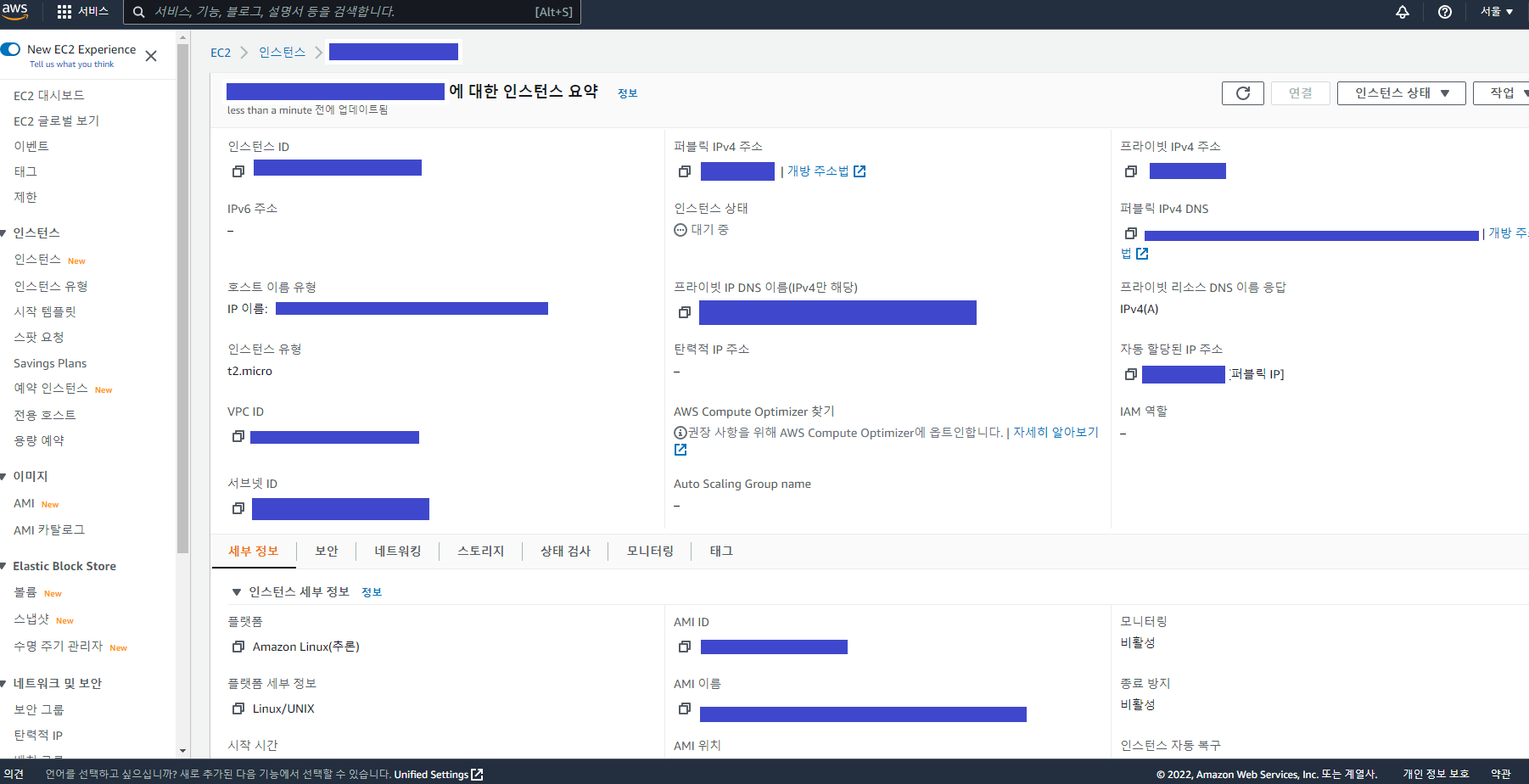Copy the VPC ID
This screenshot has width=1529, height=784.
(238, 436)
